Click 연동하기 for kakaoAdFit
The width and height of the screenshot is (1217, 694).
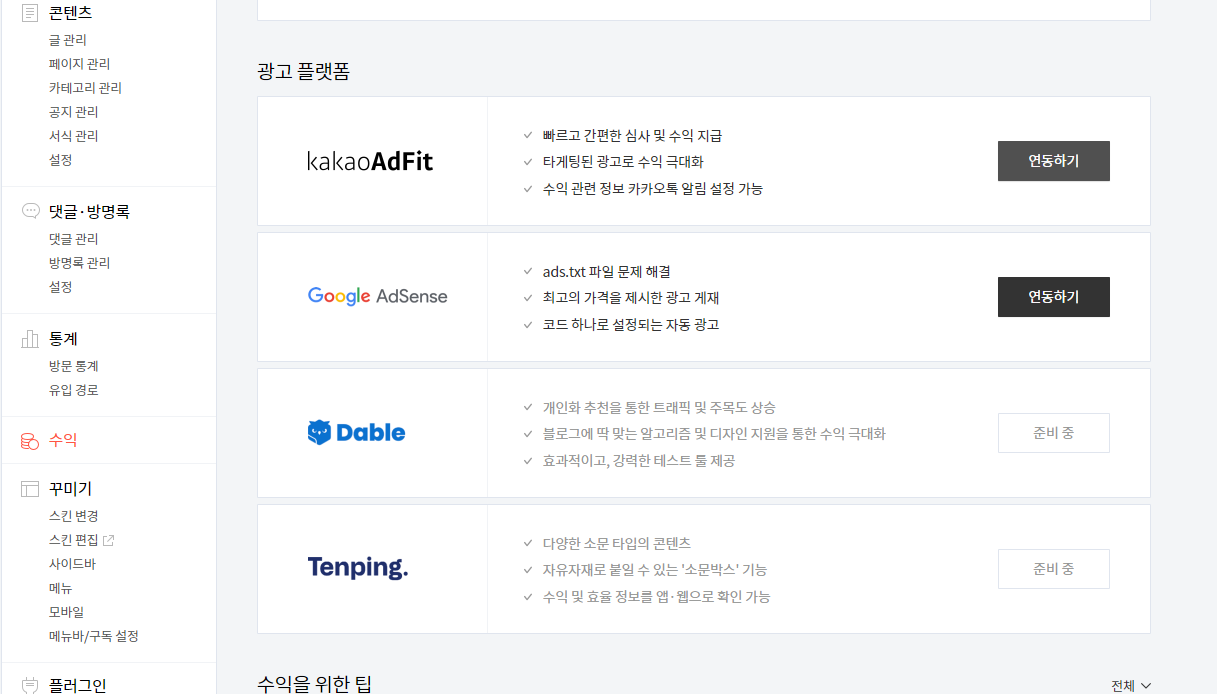(1054, 161)
